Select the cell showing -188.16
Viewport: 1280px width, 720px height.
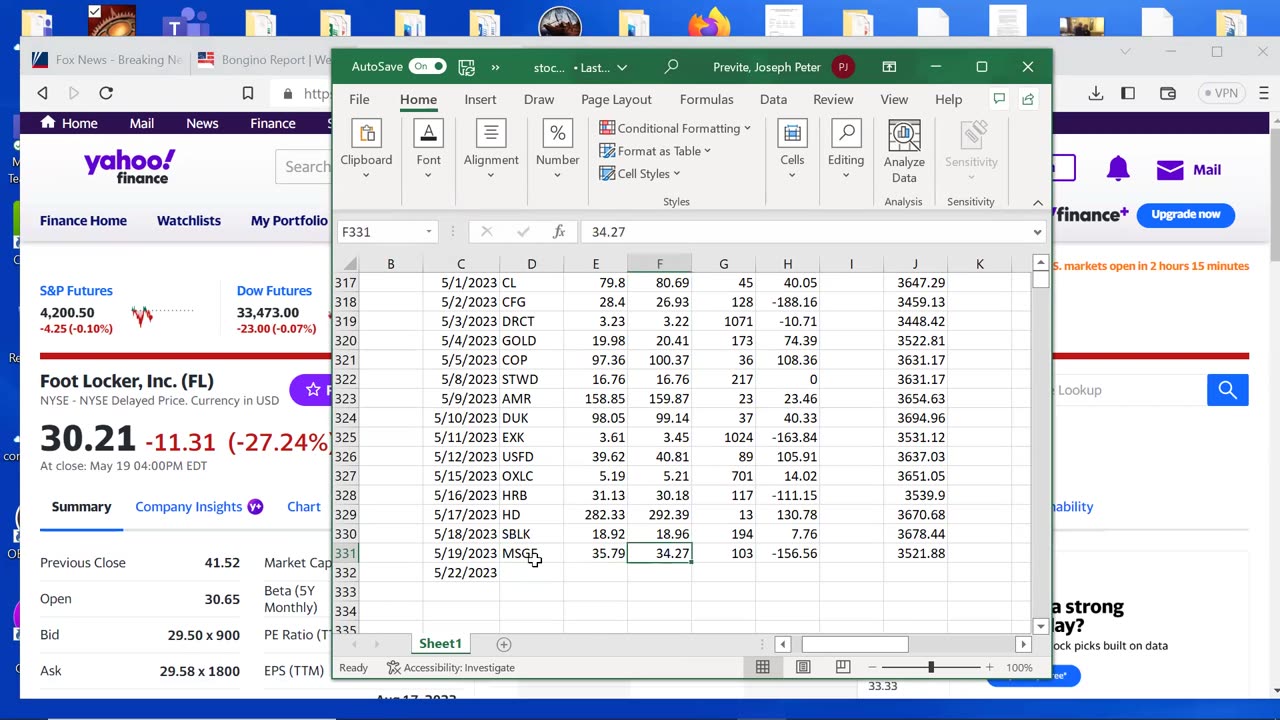point(787,302)
